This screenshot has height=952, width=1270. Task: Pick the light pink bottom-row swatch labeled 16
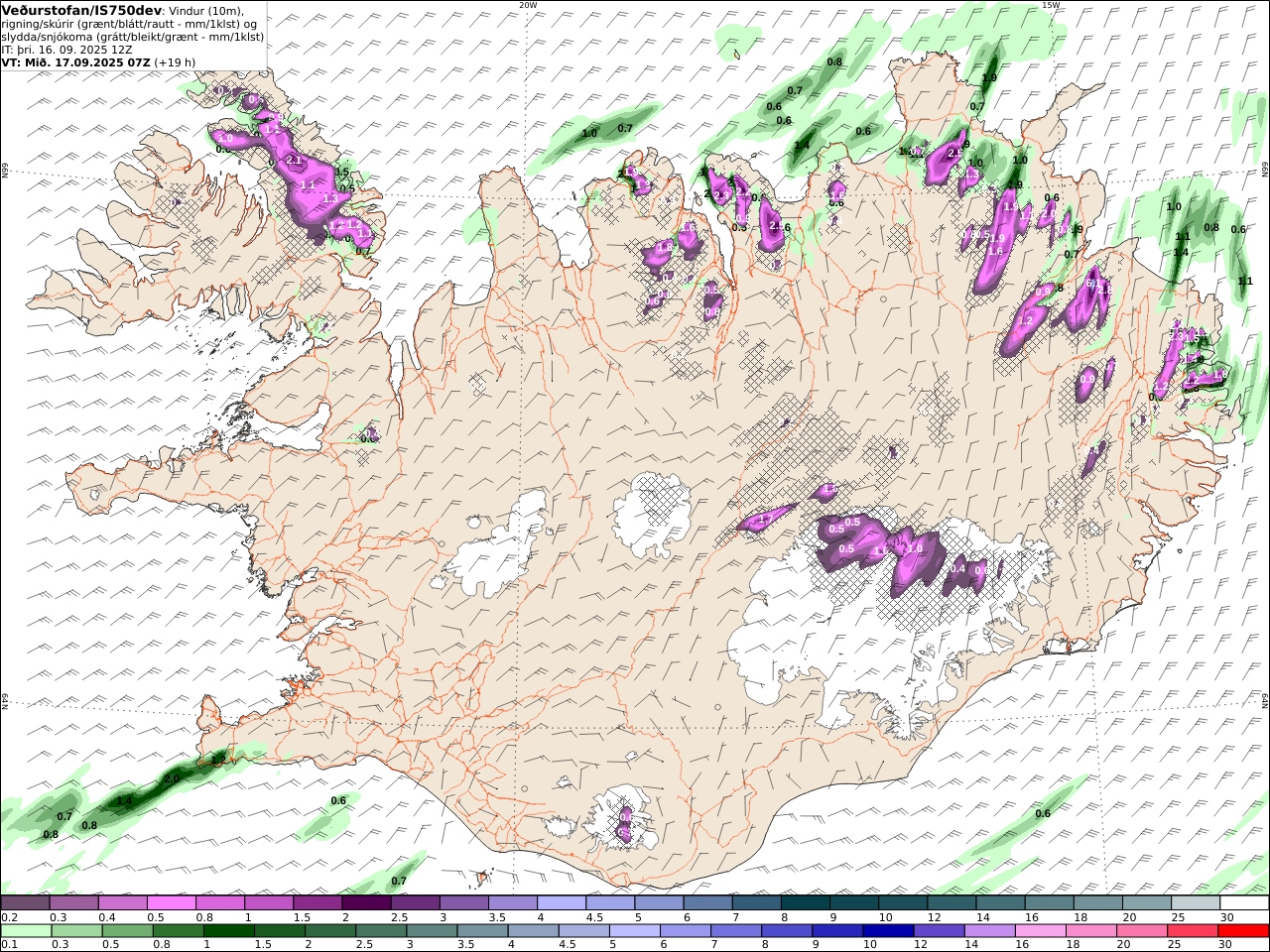tap(1042, 931)
